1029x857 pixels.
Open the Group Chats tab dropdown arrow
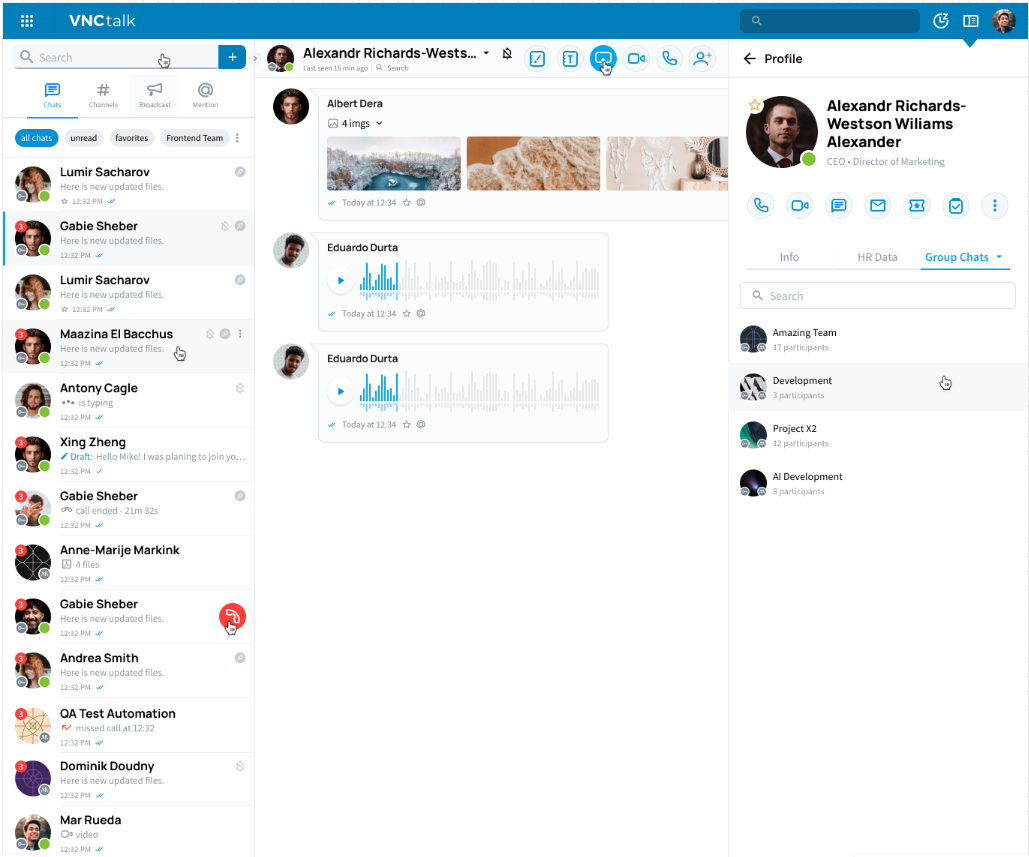pos(999,257)
